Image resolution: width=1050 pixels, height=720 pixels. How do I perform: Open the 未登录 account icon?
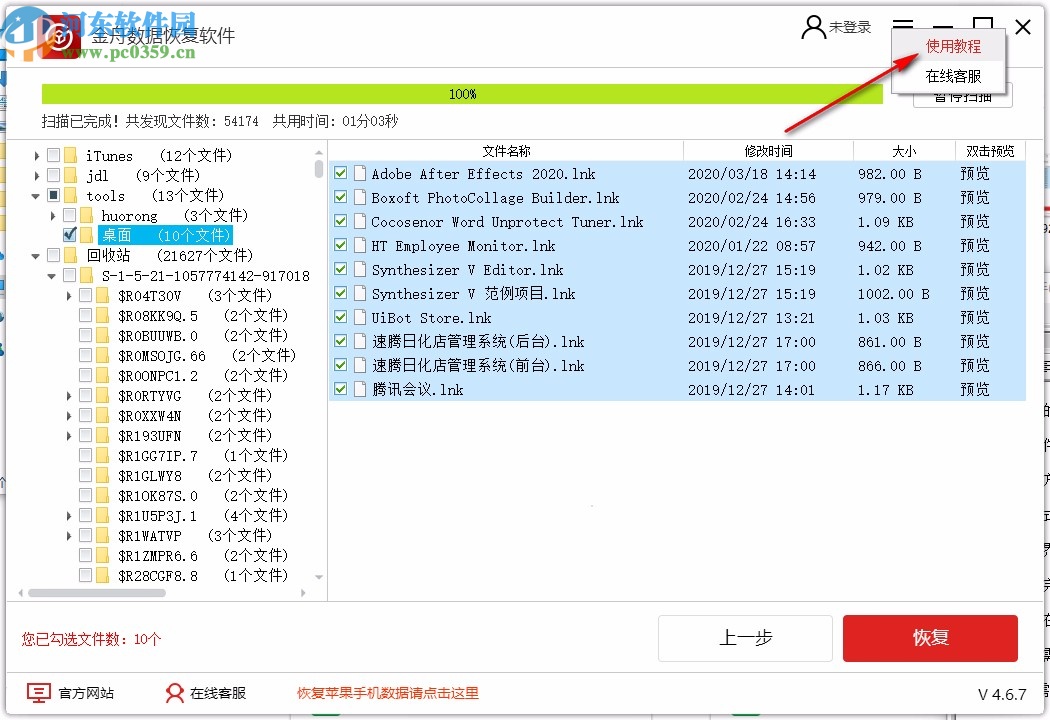pos(812,27)
